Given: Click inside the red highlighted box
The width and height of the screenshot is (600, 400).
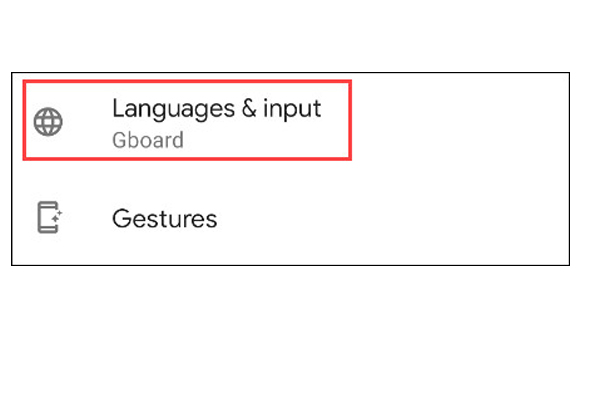Looking at the screenshot, I should click(187, 120).
